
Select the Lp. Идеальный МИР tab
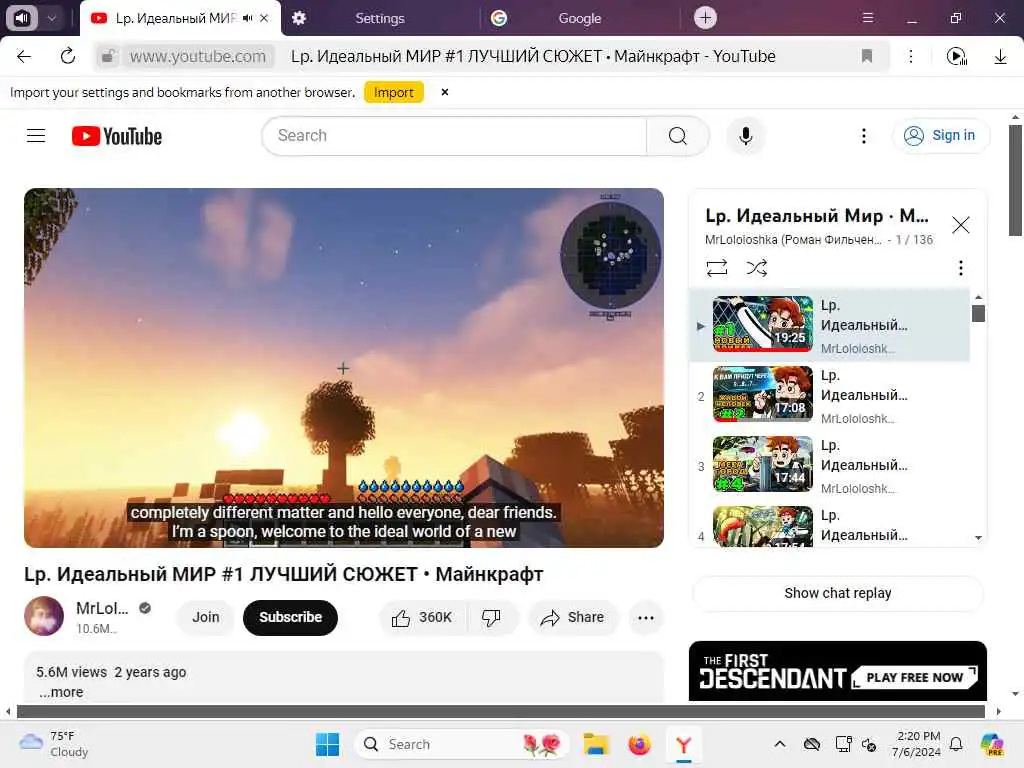tap(175, 18)
